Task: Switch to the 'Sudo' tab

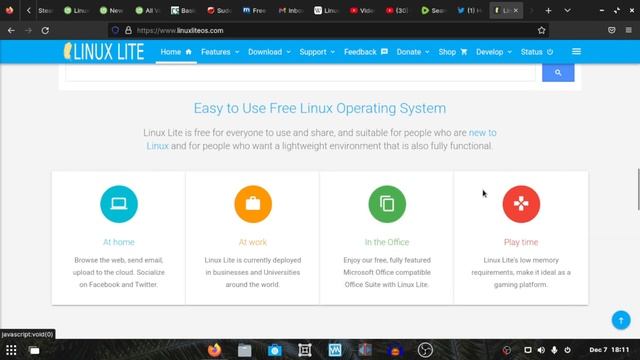Action: tap(219, 11)
